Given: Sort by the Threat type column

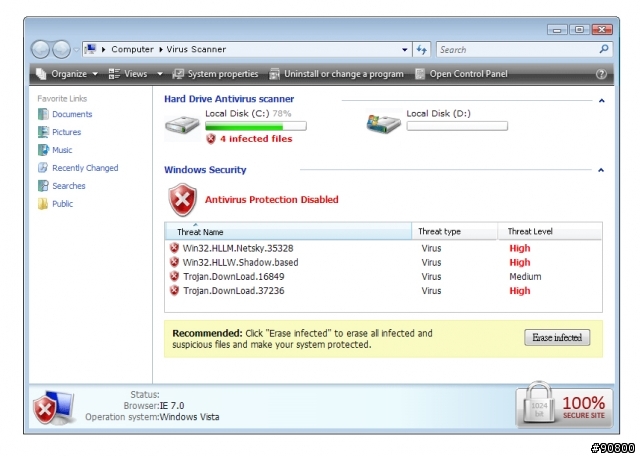Looking at the screenshot, I should tap(455, 231).
